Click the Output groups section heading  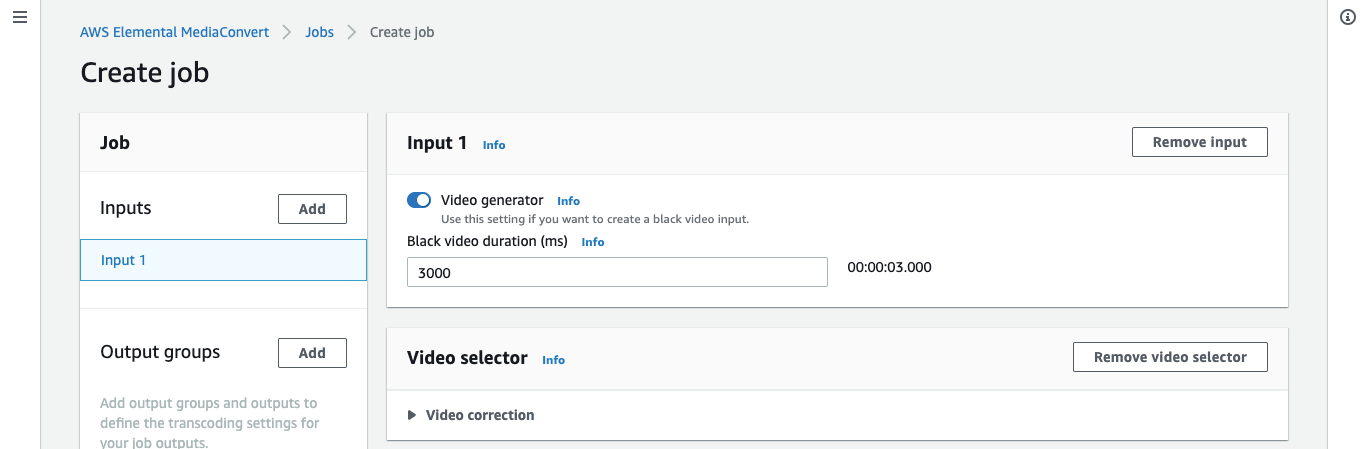160,352
